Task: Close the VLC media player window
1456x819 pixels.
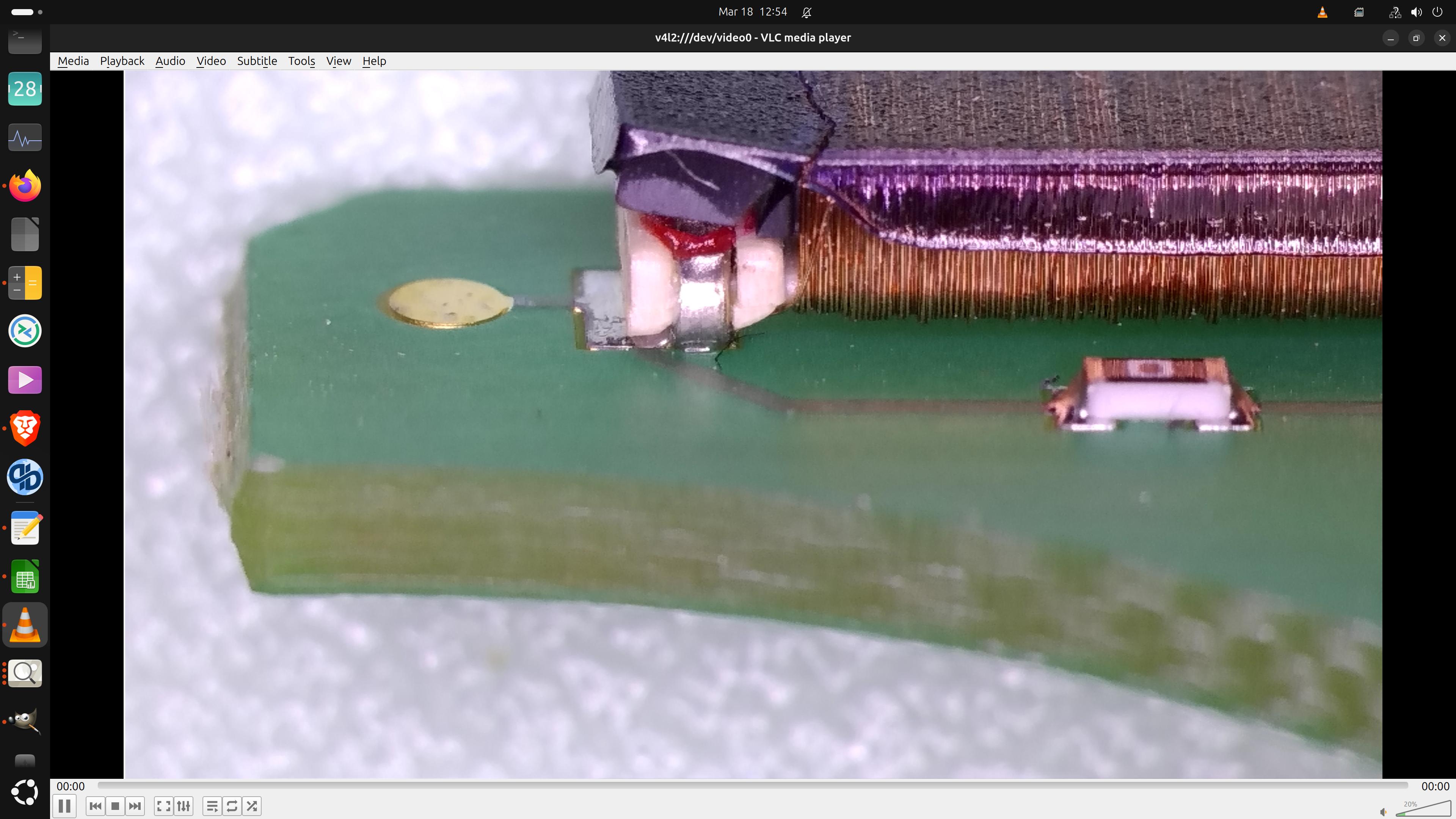Action: coord(1442,38)
